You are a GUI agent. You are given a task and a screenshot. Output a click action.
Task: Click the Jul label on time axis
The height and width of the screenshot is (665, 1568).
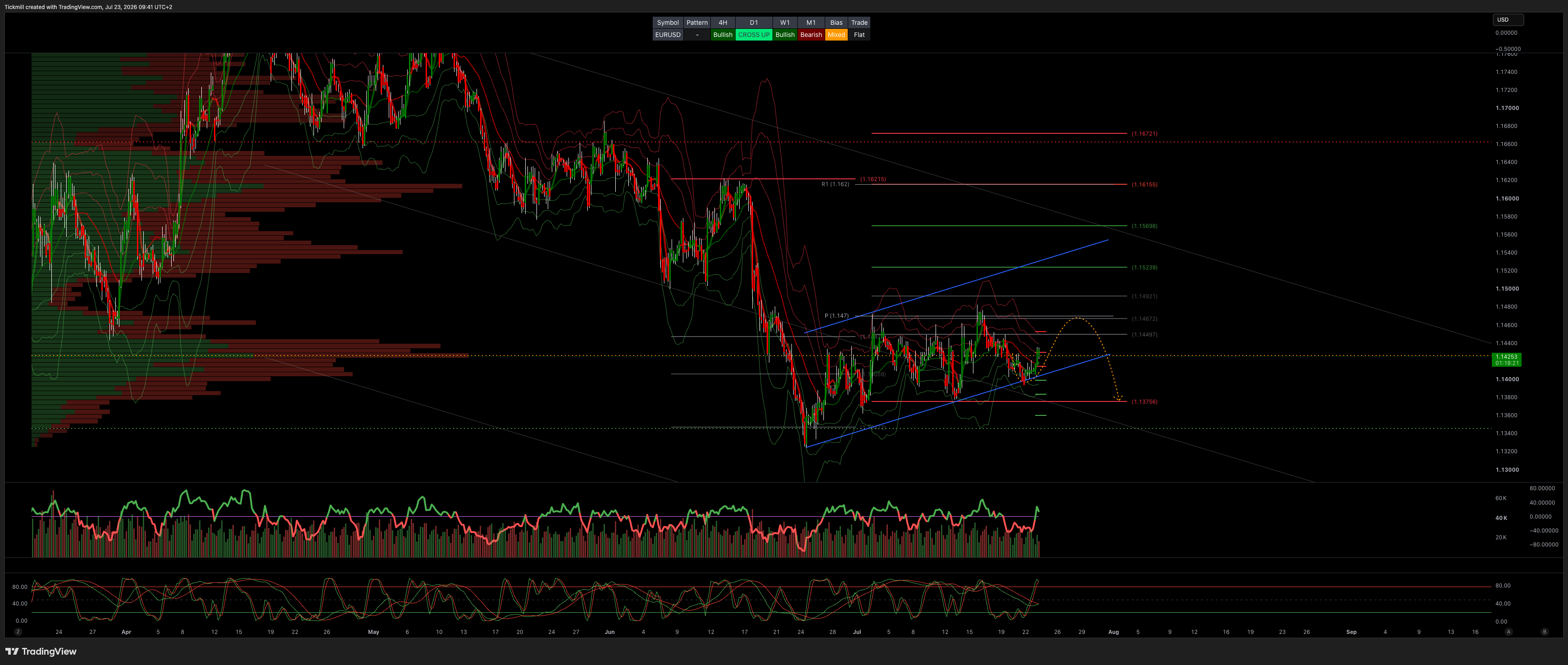[x=856, y=632]
